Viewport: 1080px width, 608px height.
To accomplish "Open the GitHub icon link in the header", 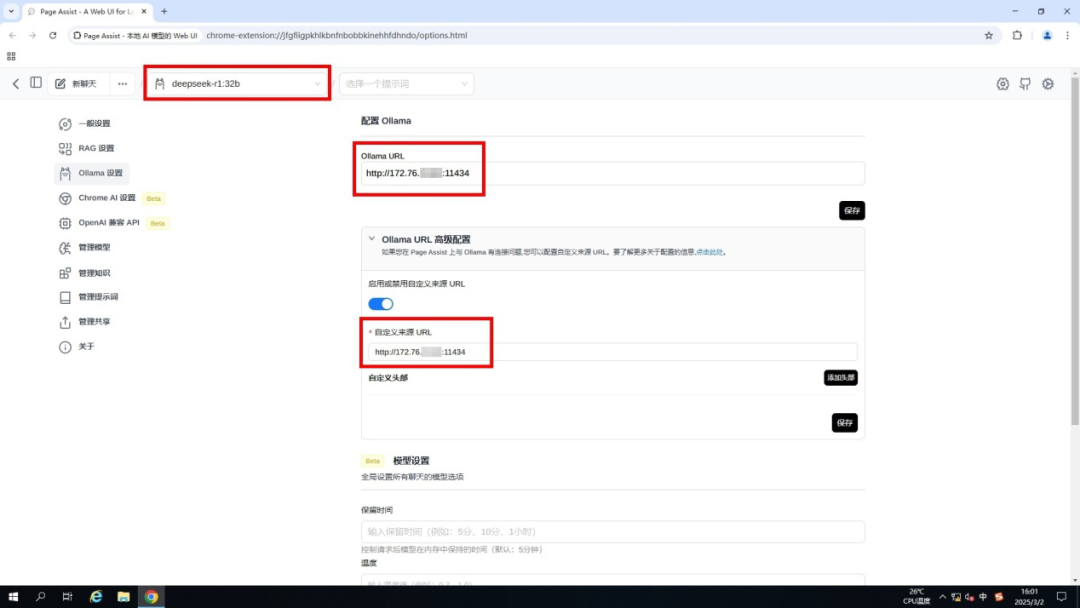I will pyautogui.click(x=1025, y=84).
